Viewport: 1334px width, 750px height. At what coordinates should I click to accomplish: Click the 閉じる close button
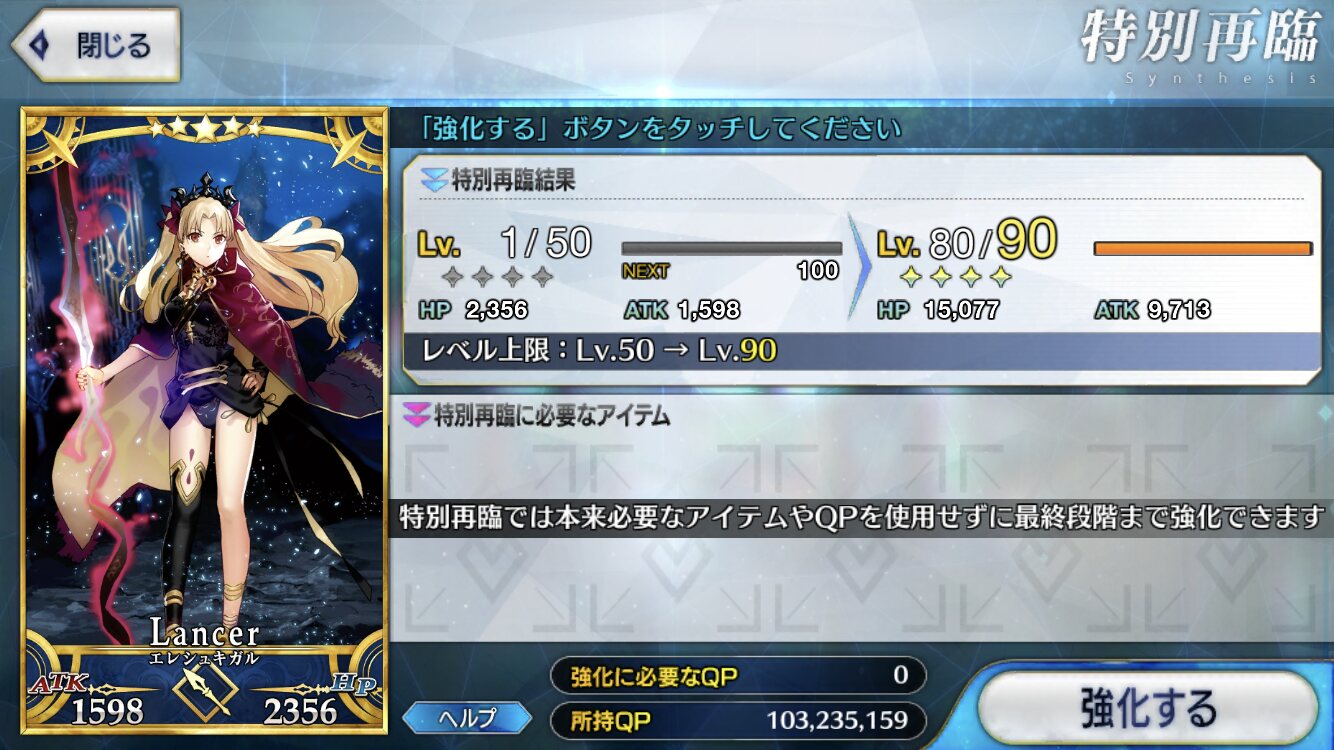(x=96, y=45)
